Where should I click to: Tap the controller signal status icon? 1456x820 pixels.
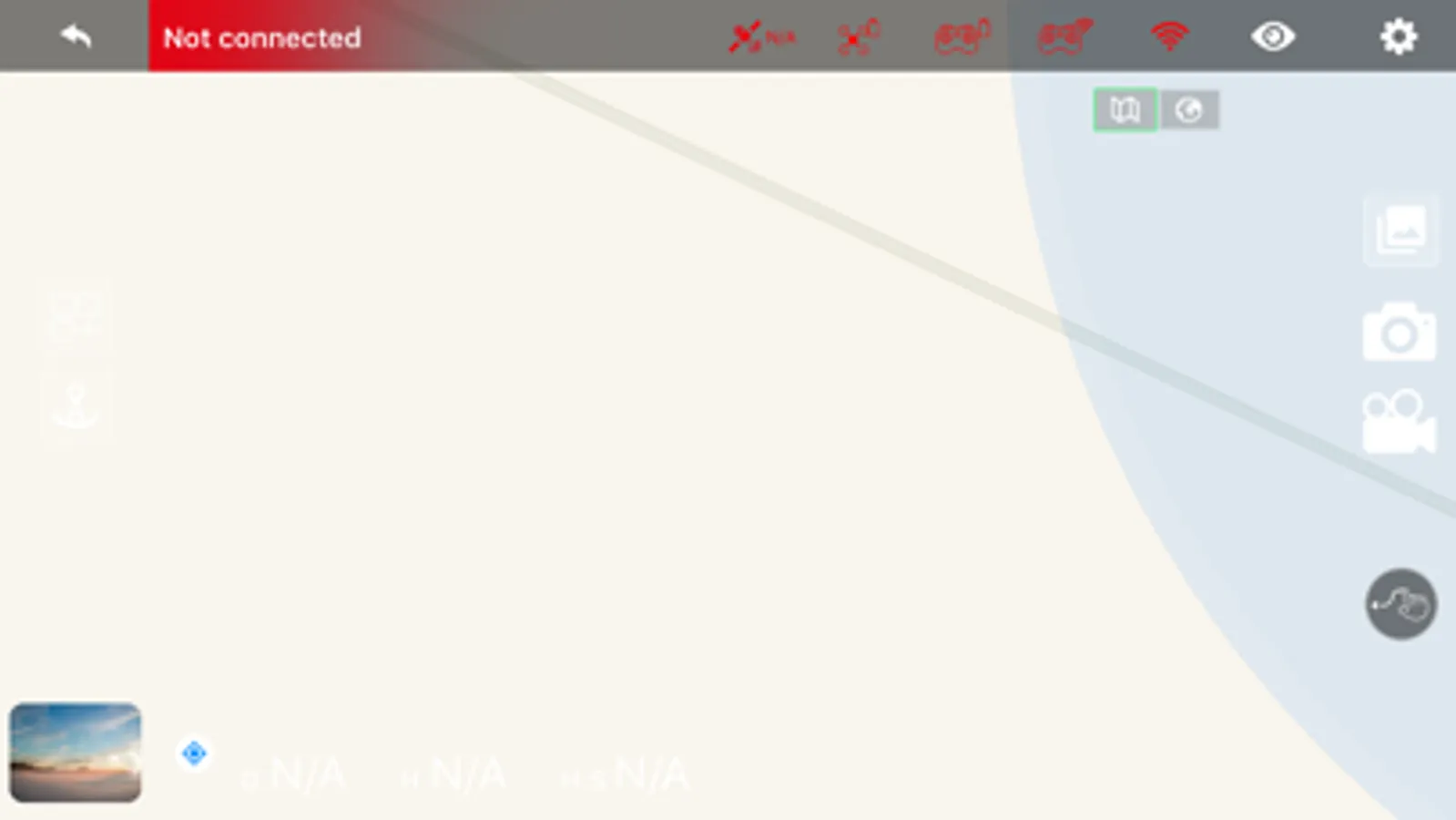(1064, 37)
